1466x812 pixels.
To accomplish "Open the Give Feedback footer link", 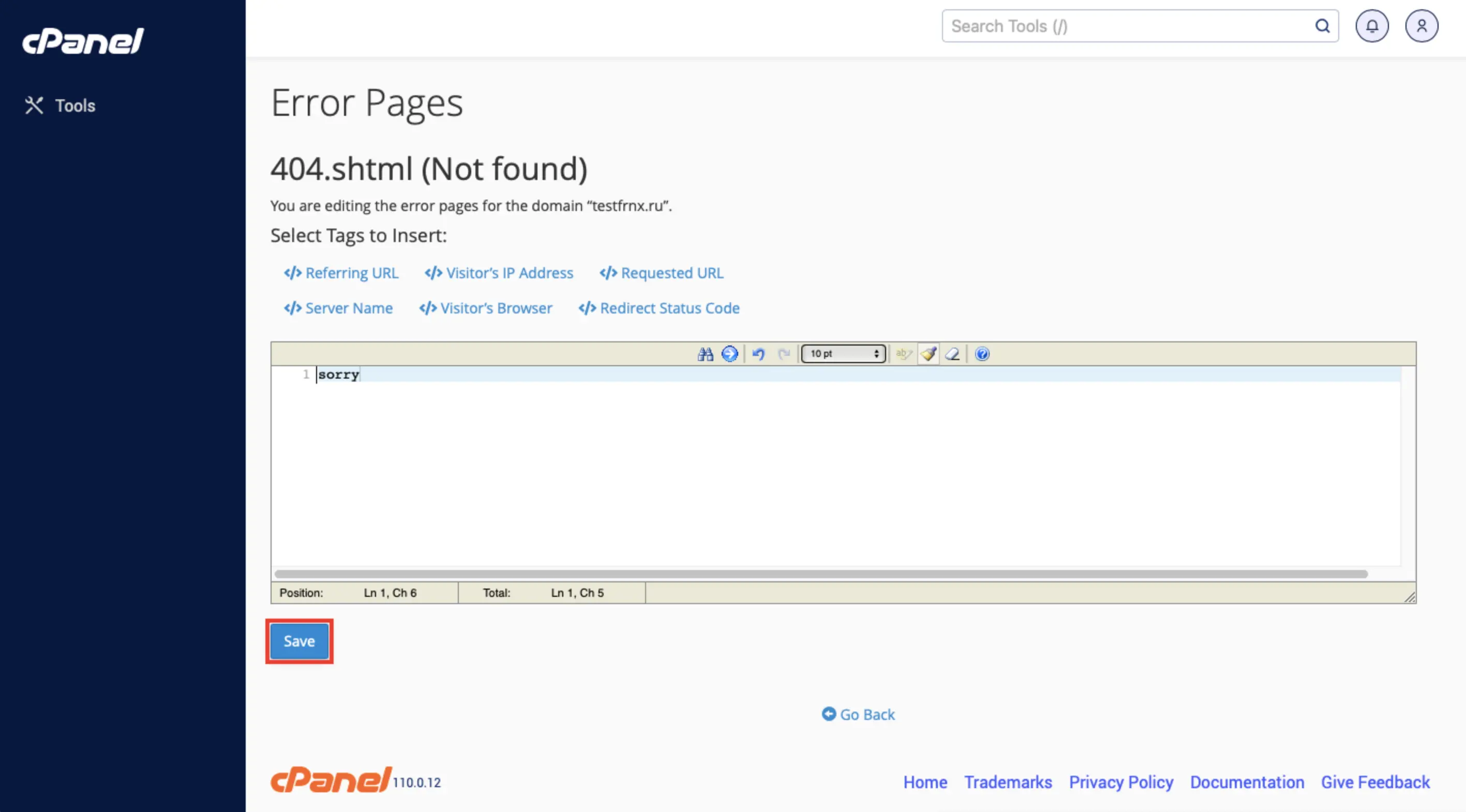I will click(x=1375, y=783).
